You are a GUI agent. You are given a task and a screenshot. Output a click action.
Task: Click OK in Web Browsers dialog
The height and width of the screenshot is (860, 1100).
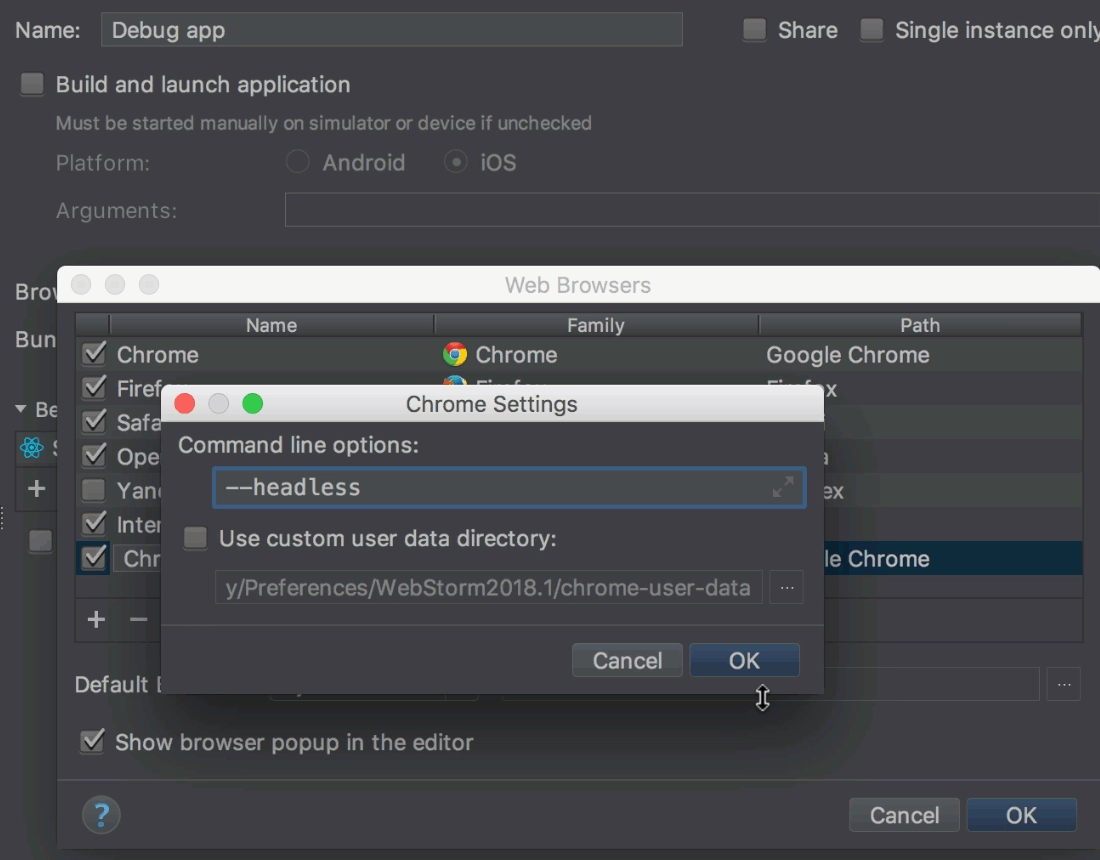pyautogui.click(x=1021, y=815)
